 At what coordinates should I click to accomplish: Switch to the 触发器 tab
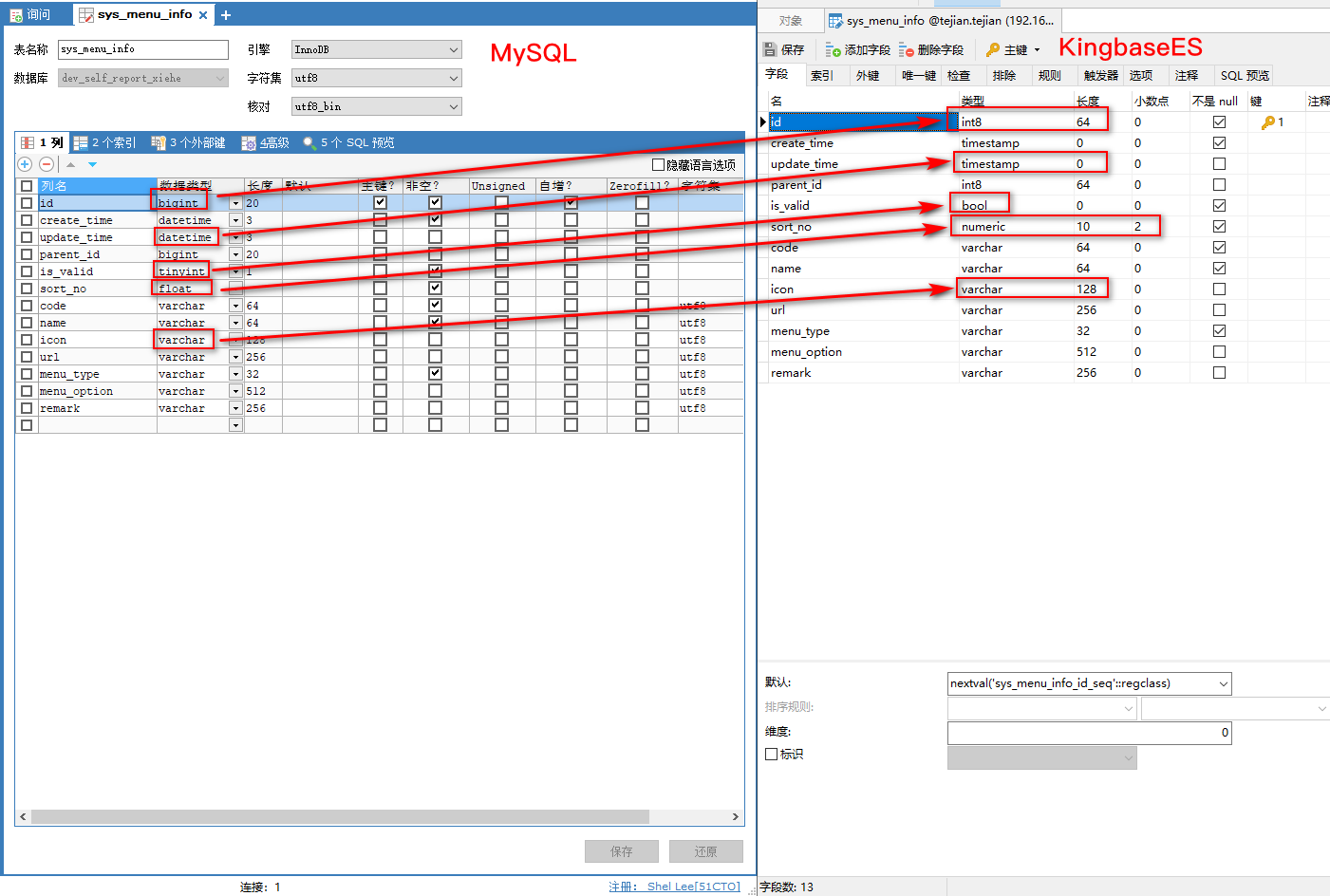click(1099, 76)
